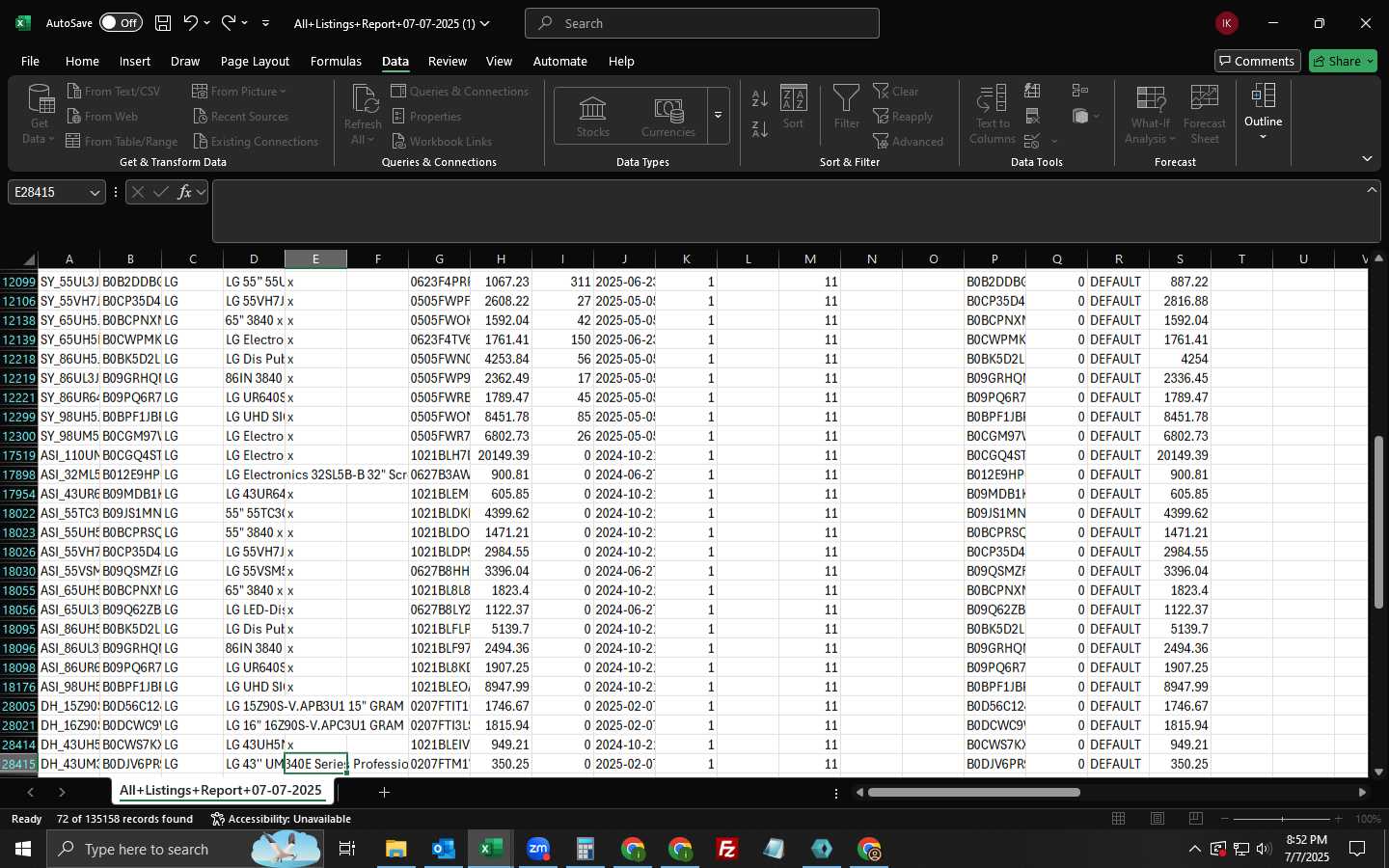Open FileZilla from the taskbar
The width and height of the screenshot is (1389, 868).
[727, 849]
